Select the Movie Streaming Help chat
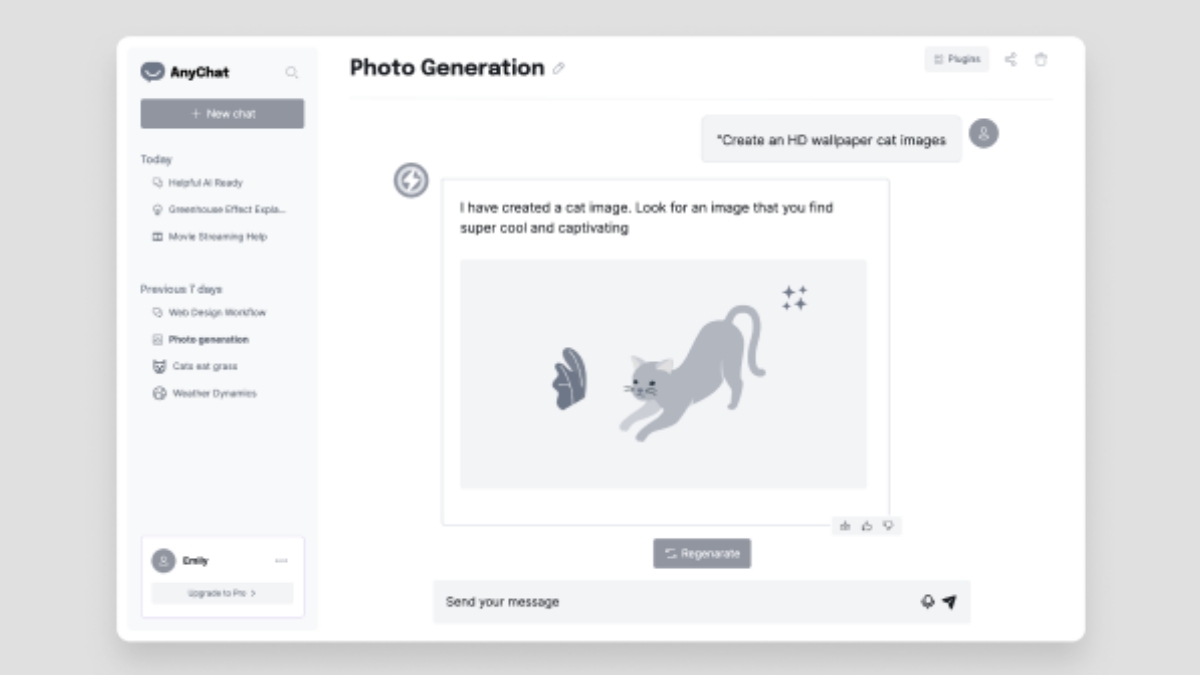Viewport: 1200px width, 675px height. [x=216, y=237]
